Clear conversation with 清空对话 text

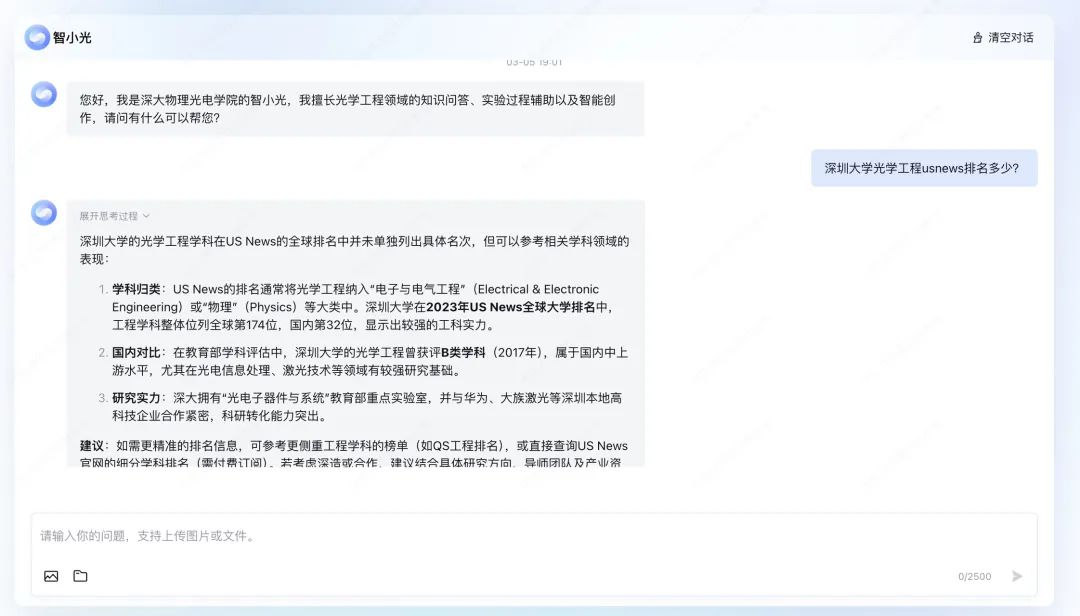pos(1010,38)
